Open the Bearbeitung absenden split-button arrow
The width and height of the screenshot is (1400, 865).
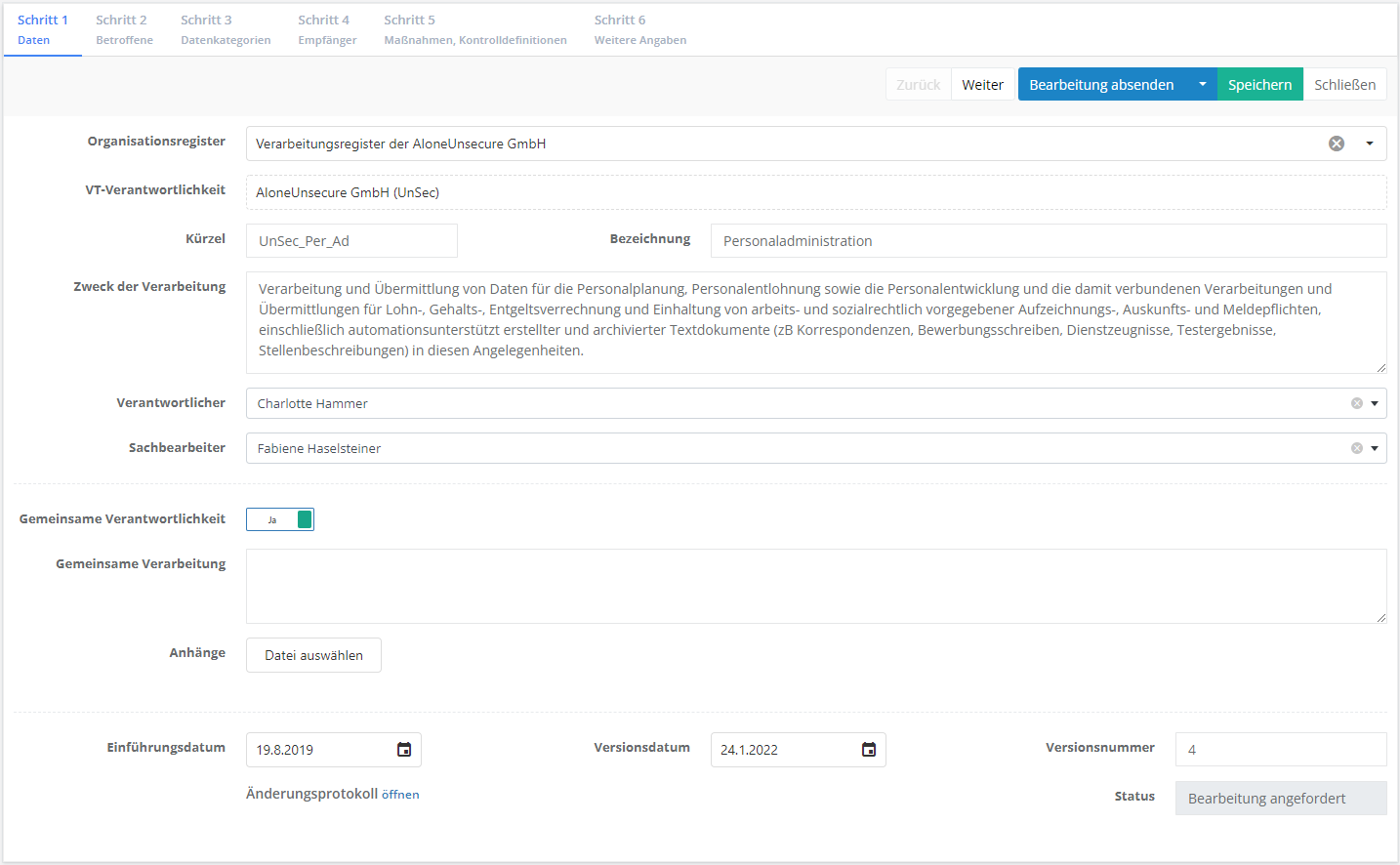click(x=1202, y=85)
